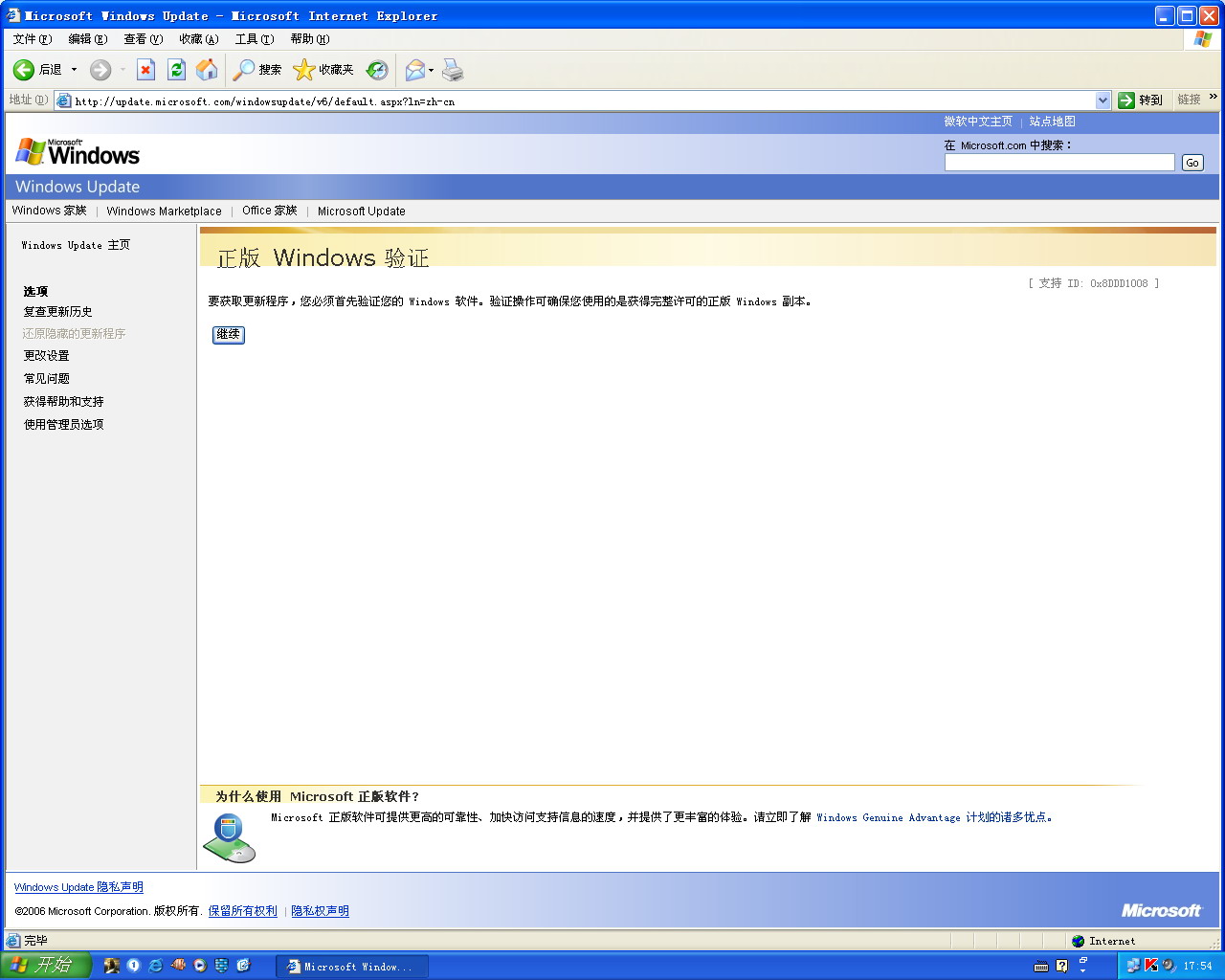Open 使用管理员选项 in the sidebar

[x=64, y=425]
